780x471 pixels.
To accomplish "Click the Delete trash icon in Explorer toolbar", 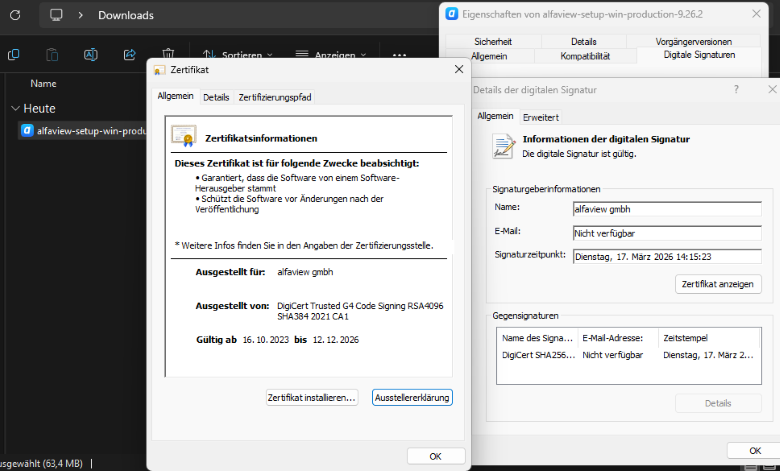I will pos(168,53).
